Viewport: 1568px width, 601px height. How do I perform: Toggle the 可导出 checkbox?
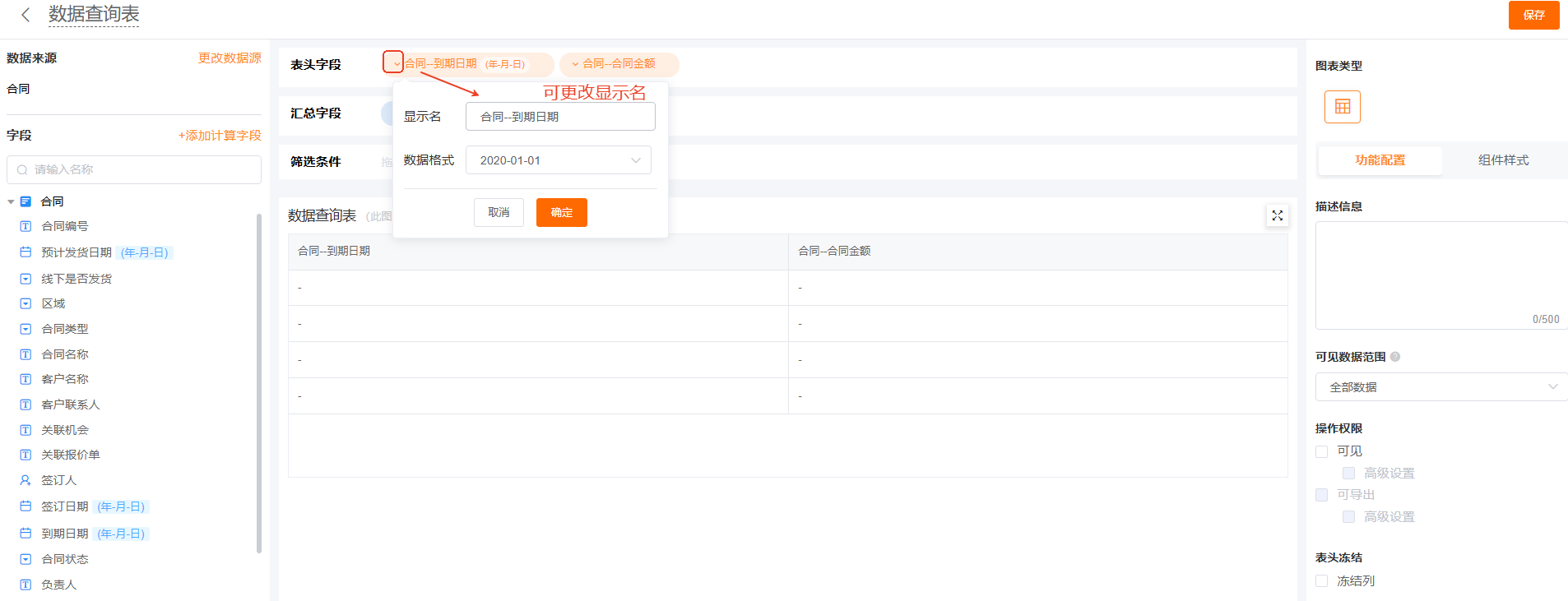click(1322, 495)
